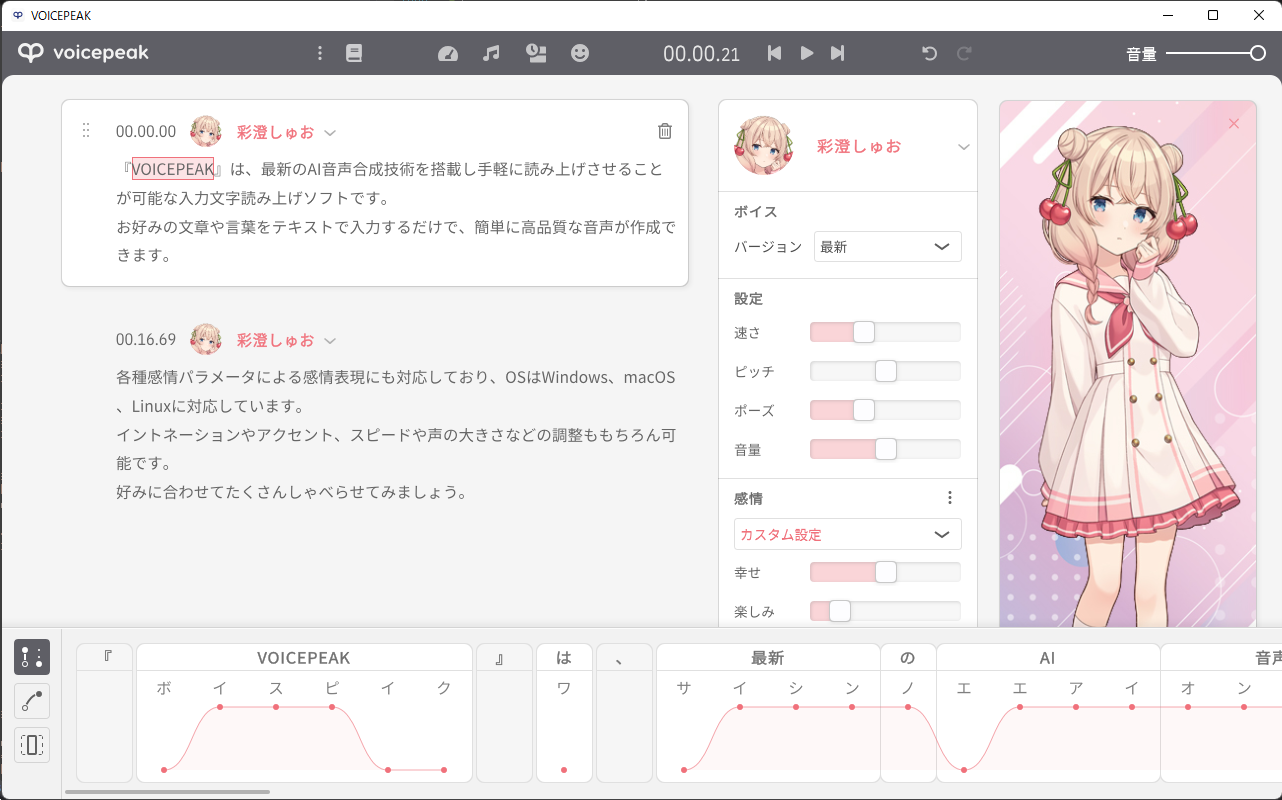
Task: Close the character portrait panel
Action: click(x=1233, y=123)
